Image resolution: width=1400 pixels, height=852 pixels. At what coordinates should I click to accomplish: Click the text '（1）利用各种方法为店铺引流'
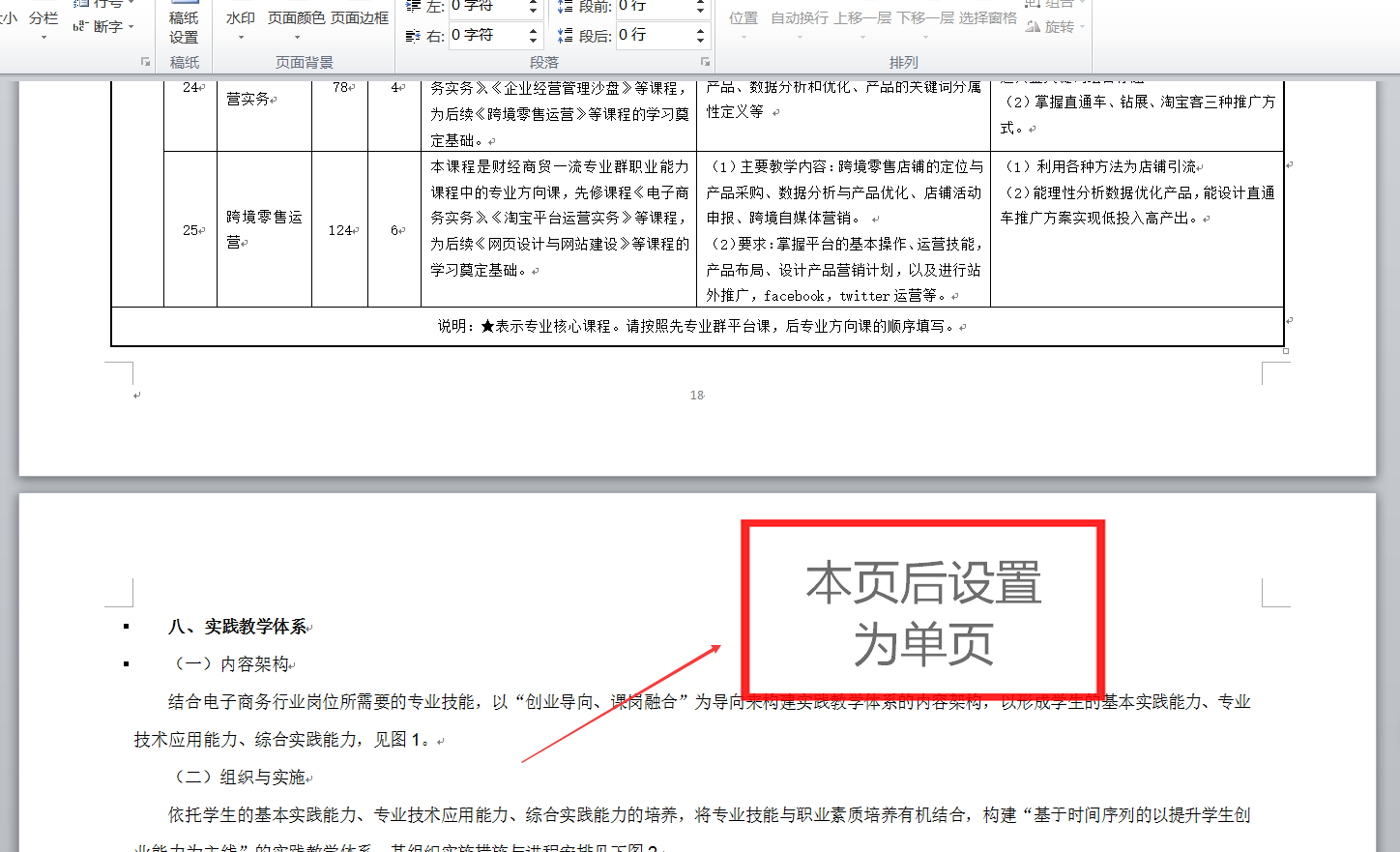tap(1100, 166)
